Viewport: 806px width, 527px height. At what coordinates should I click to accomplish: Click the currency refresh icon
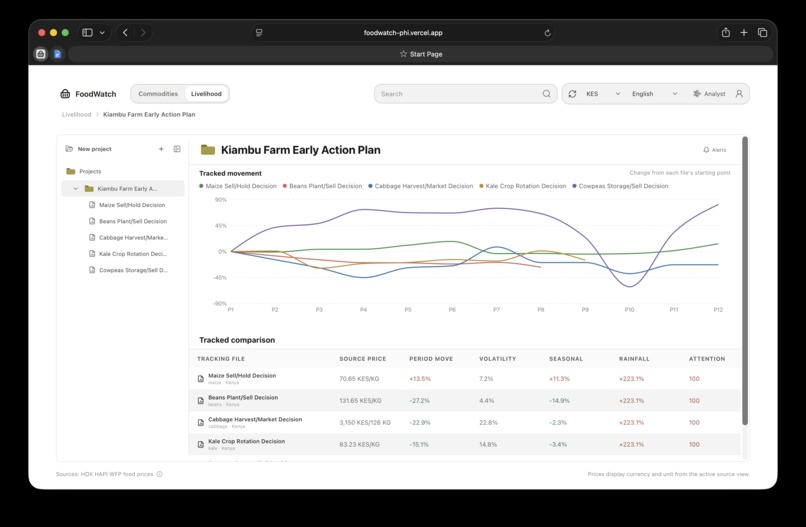[572, 94]
